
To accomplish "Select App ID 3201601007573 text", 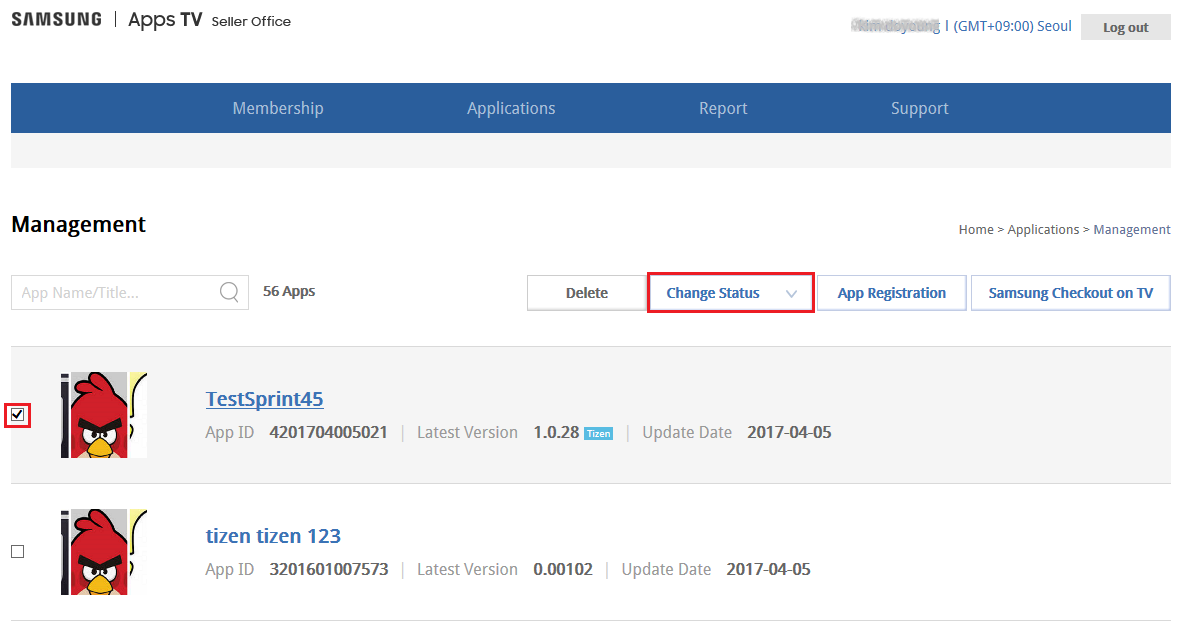I will coord(329,569).
